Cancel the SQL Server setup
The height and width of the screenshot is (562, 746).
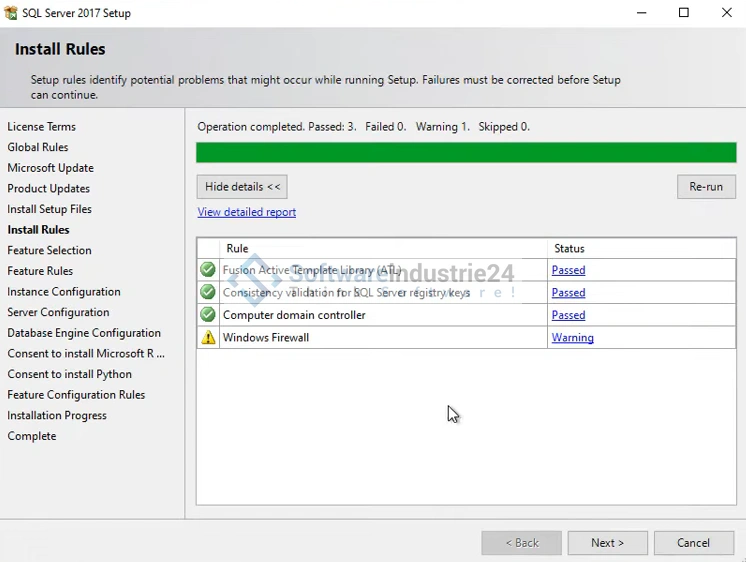pyautogui.click(x=693, y=543)
